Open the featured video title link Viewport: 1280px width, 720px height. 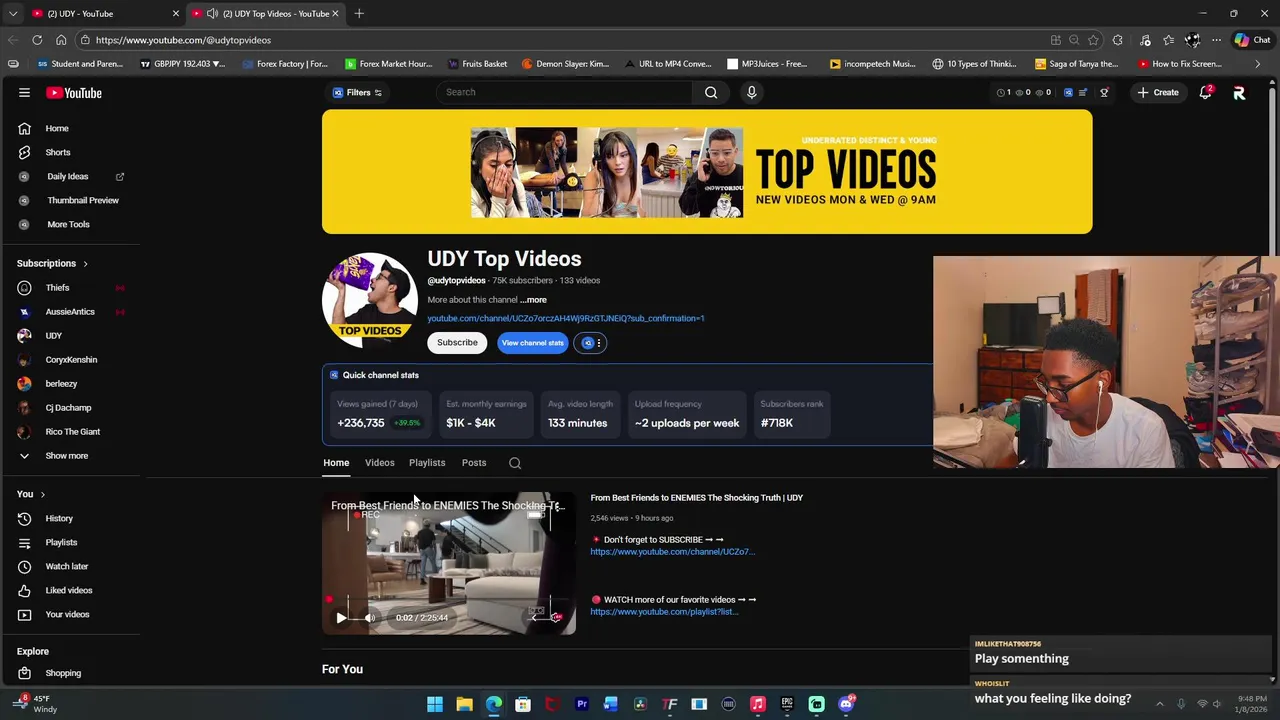pyautogui.click(x=697, y=498)
